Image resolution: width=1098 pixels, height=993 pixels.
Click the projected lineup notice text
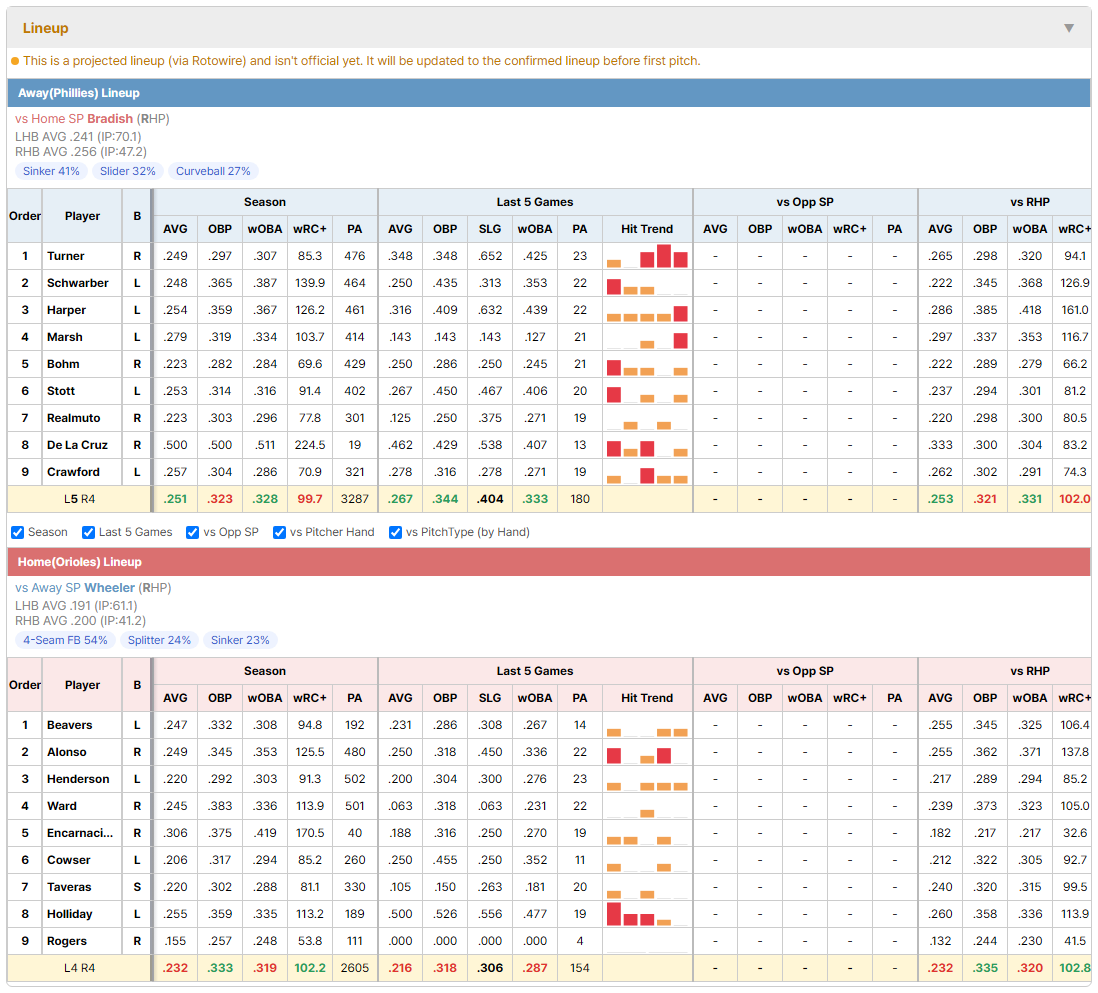pyautogui.click(x=361, y=61)
